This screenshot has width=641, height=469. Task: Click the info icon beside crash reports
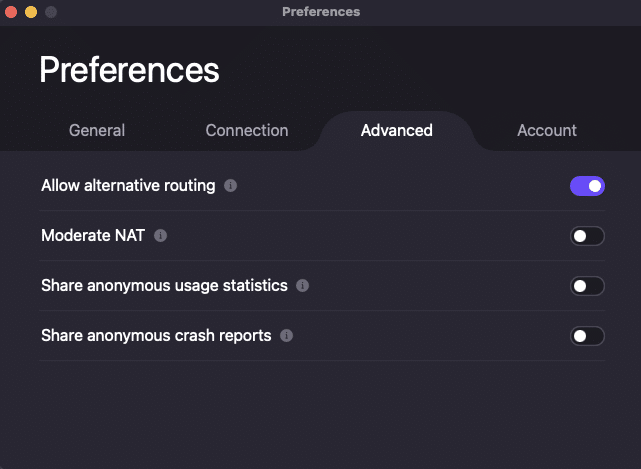[x=287, y=336]
